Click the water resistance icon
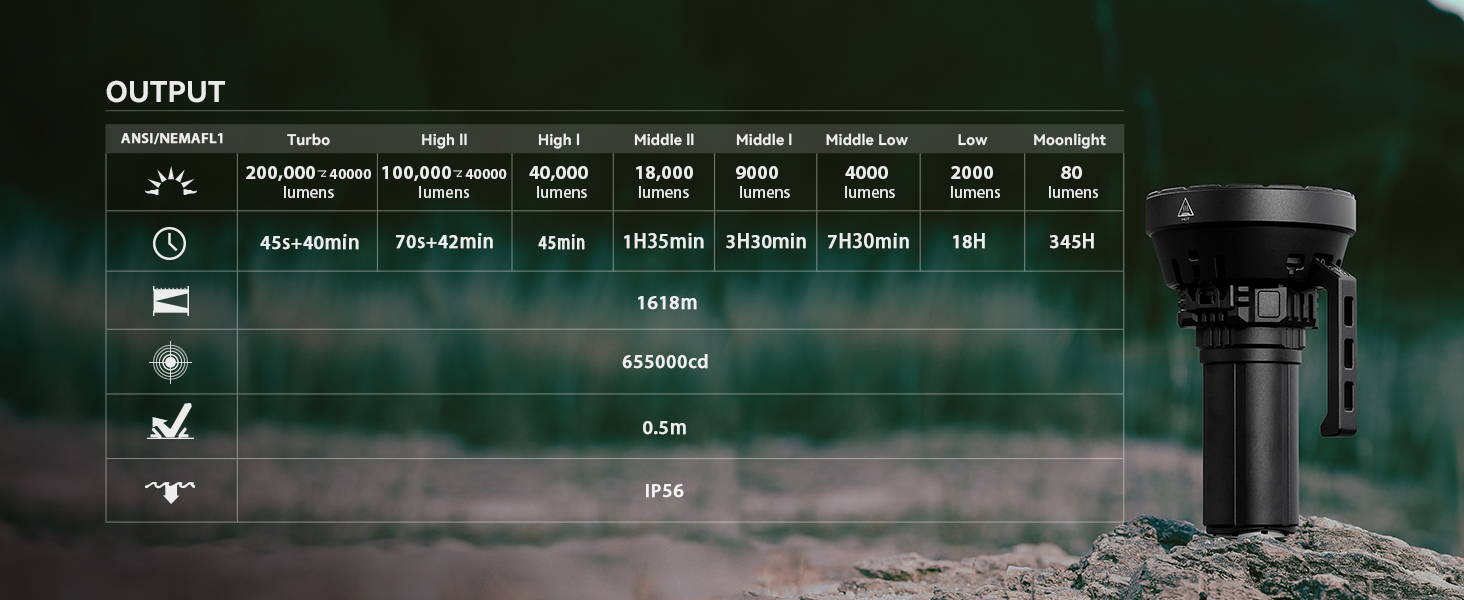 tap(170, 490)
